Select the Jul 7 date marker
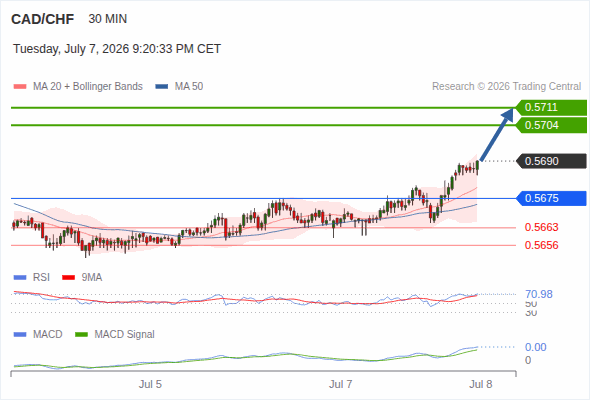 (x=341, y=384)
